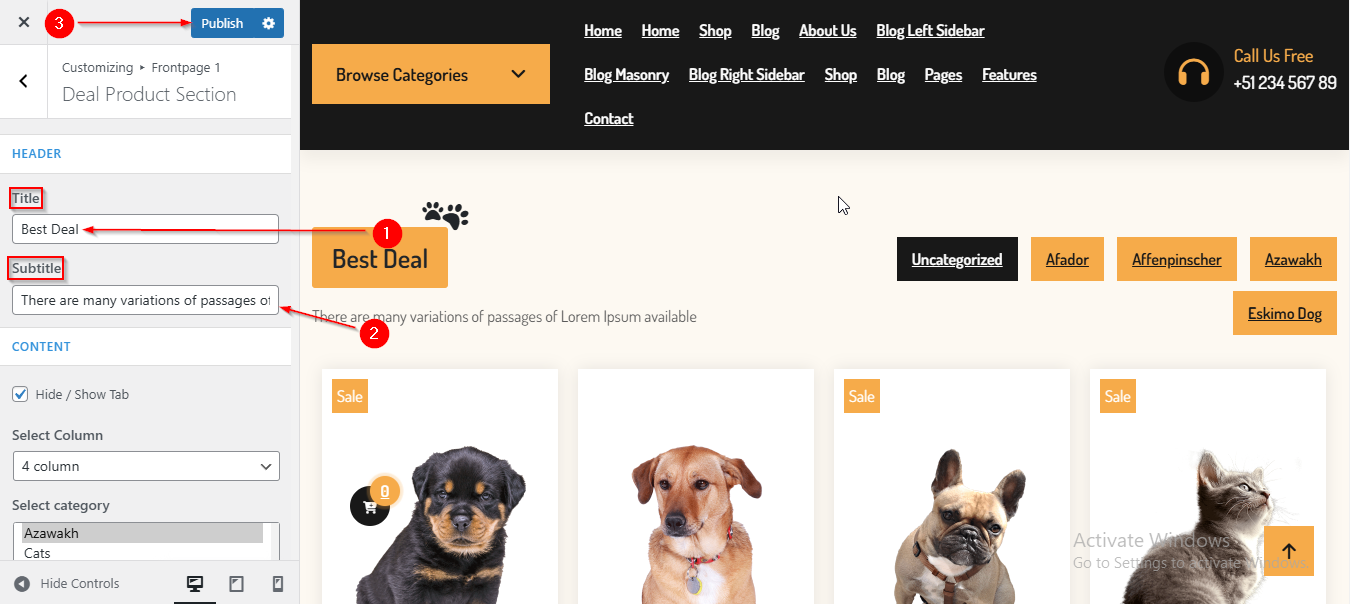Close the customizer with the X icon
Screen dimensions: 1350x604
pos(24,22)
